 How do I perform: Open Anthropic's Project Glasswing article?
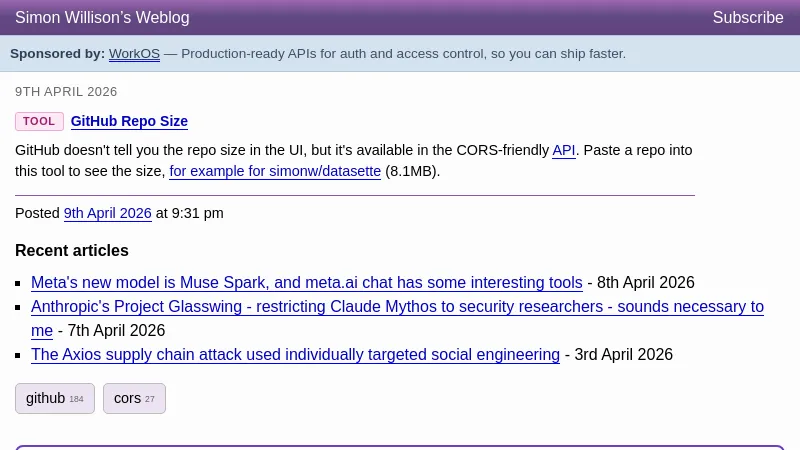coord(397,307)
